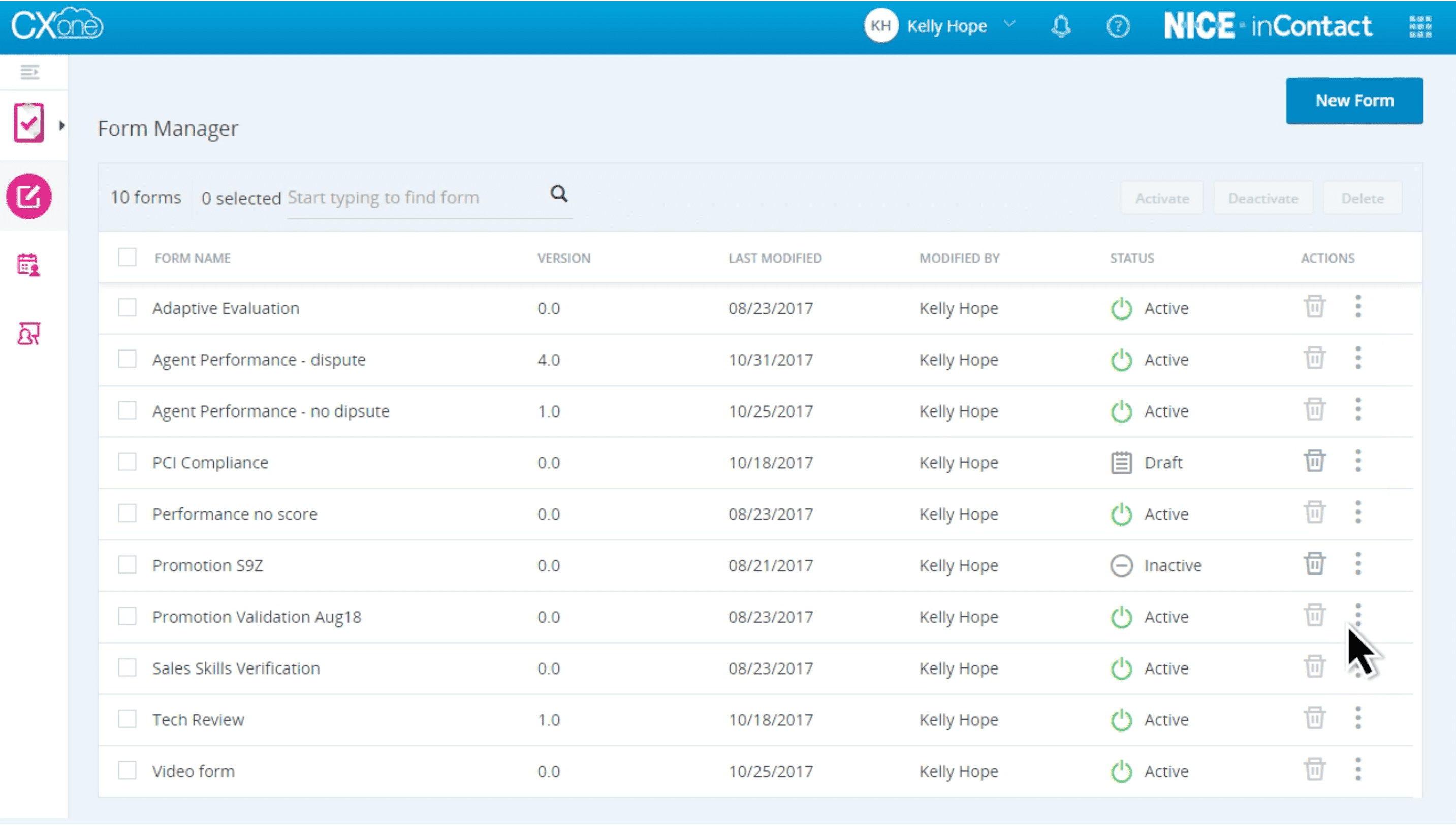The image size is (1456, 828).
Task: Select the checkbox for Promotion S9Z form
Action: point(126,565)
